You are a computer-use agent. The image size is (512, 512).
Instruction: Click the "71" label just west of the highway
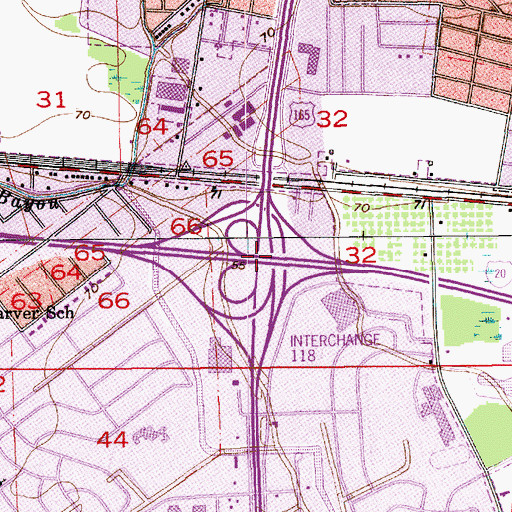click(x=216, y=193)
